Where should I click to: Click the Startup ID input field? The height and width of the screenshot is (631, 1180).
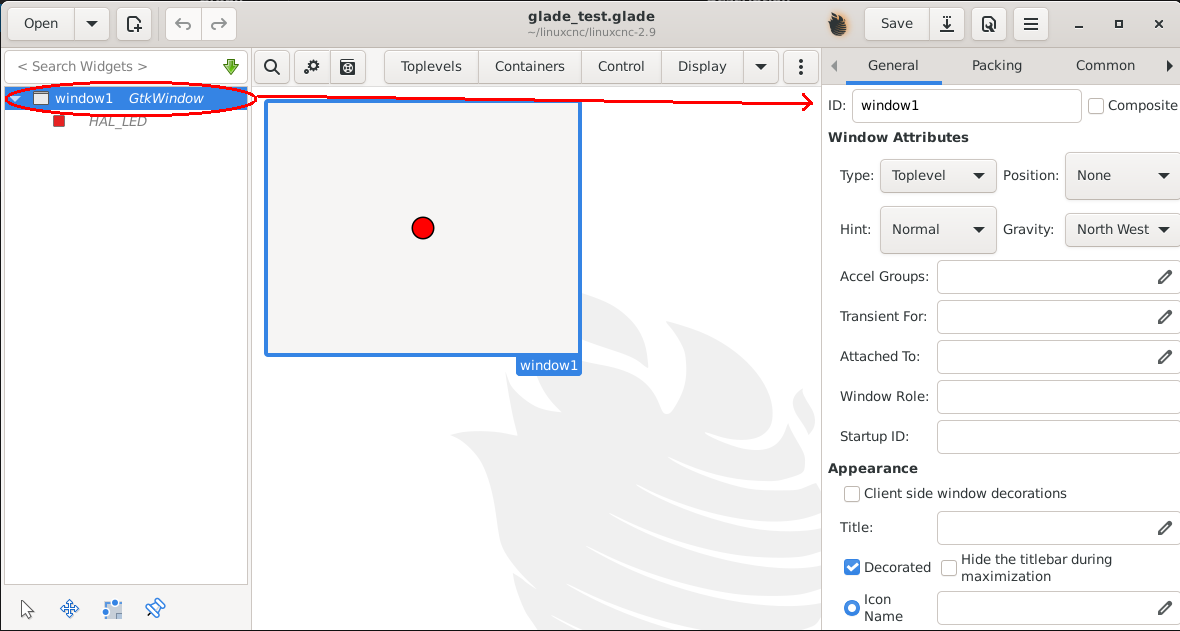point(1059,437)
